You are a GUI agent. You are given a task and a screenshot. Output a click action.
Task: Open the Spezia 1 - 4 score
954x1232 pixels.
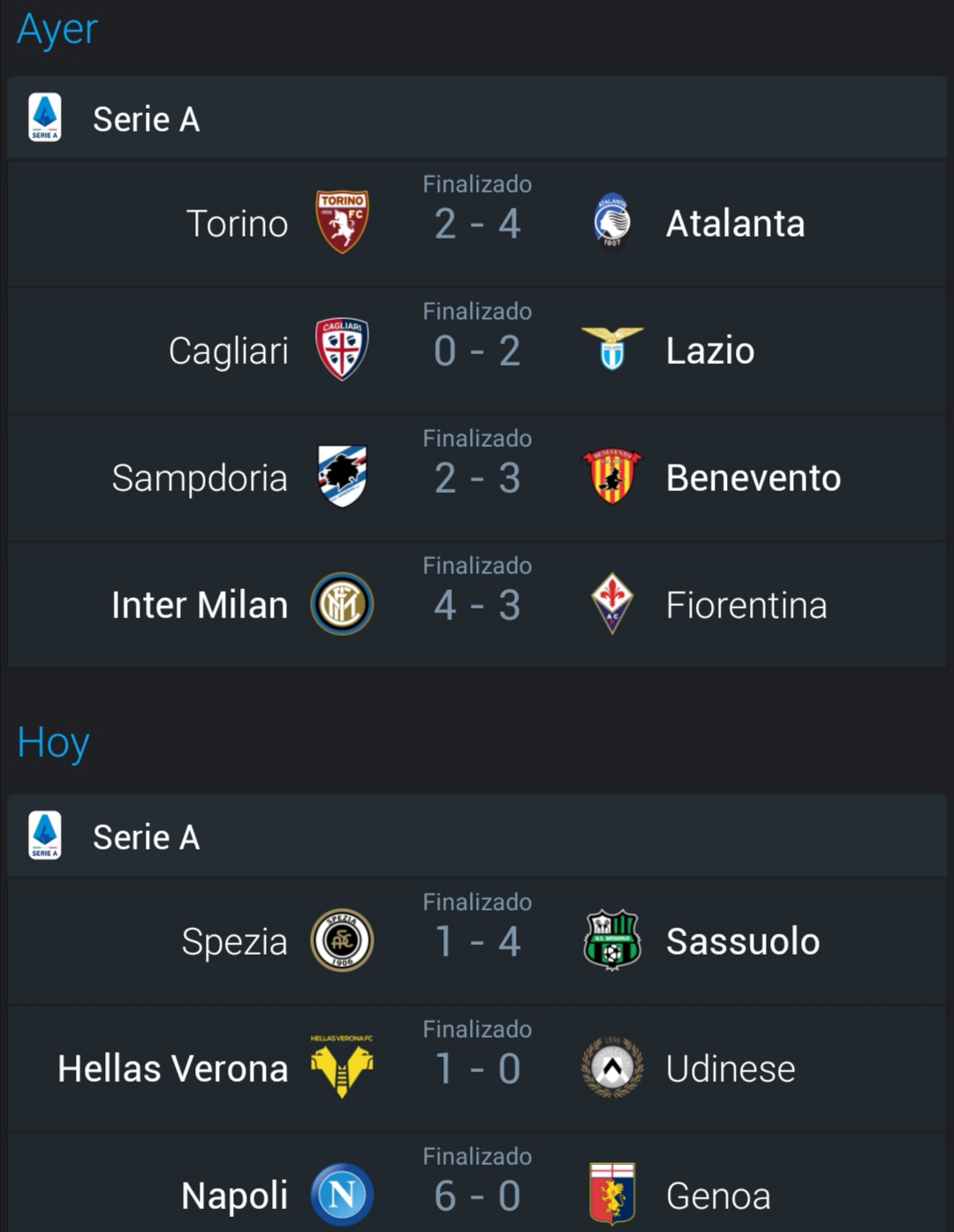pyautogui.click(x=477, y=941)
